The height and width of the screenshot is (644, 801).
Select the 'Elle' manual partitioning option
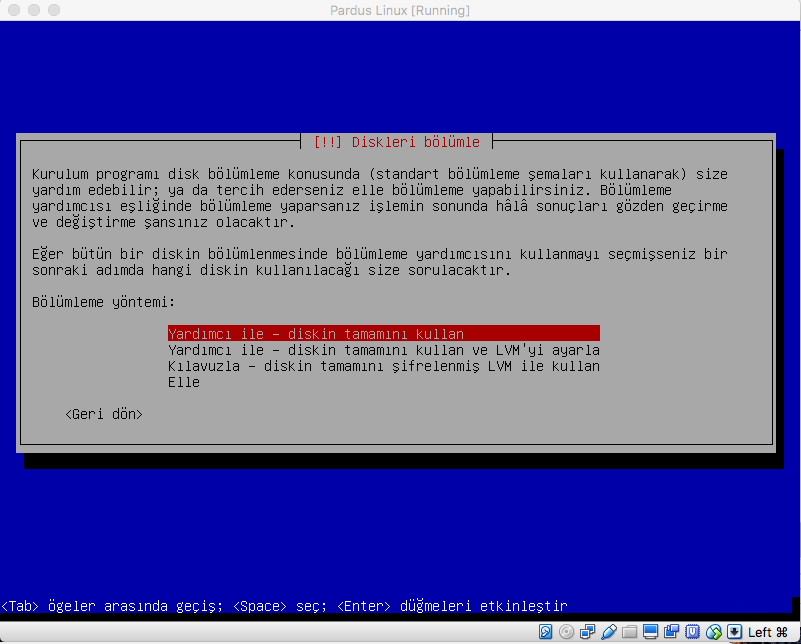pyautogui.click(x=184, y=382)
